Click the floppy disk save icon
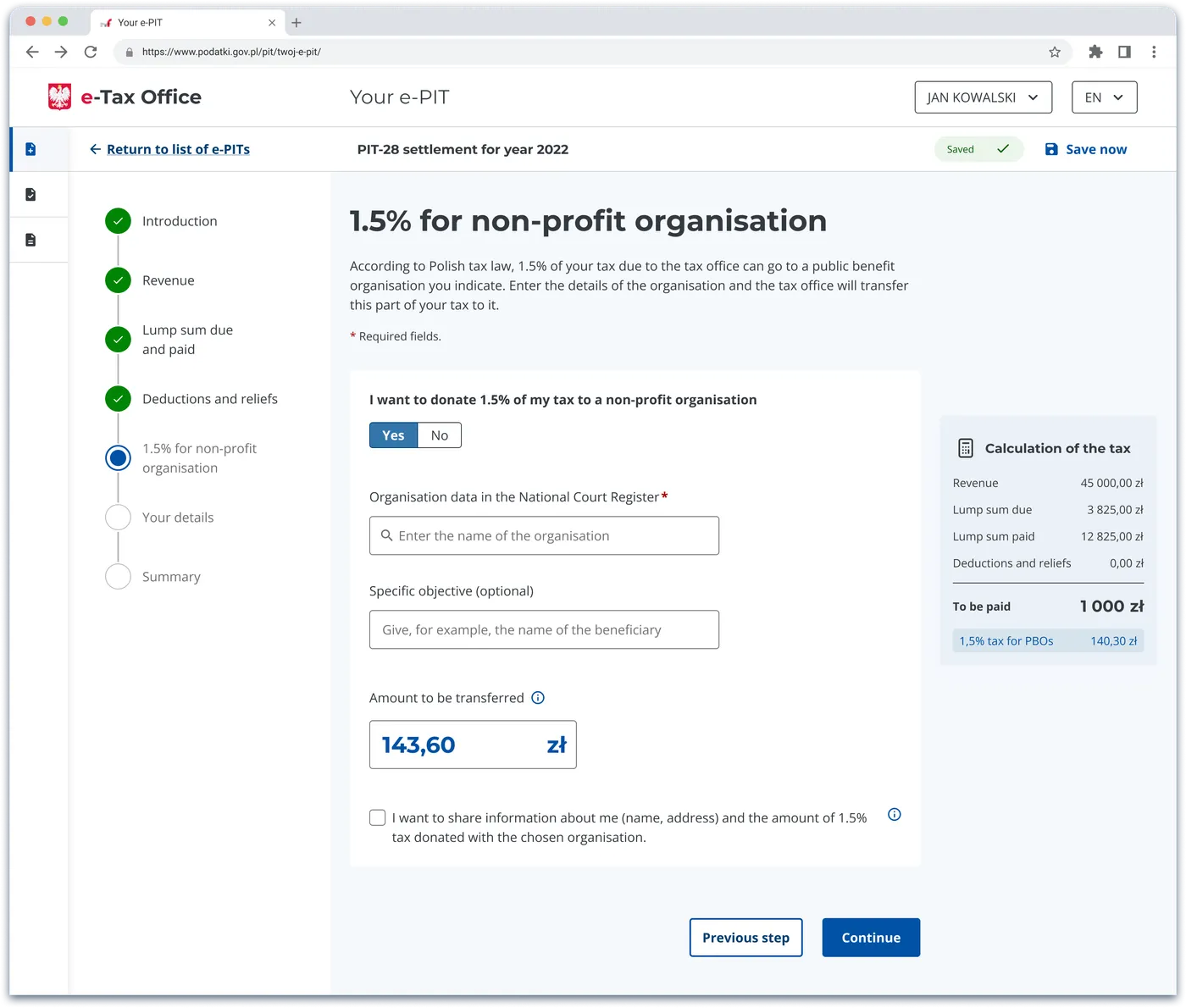Image resolution: width=1186 pixels, height=1008 pixels. (1051, 149)
